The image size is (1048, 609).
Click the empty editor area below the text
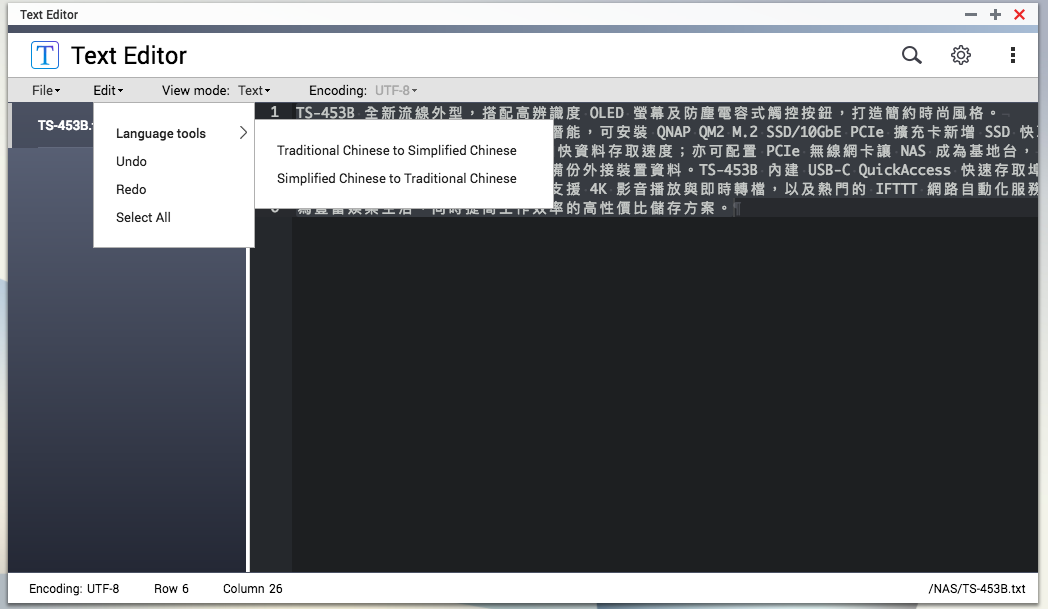pyautogui.click(x=665, y=394)
